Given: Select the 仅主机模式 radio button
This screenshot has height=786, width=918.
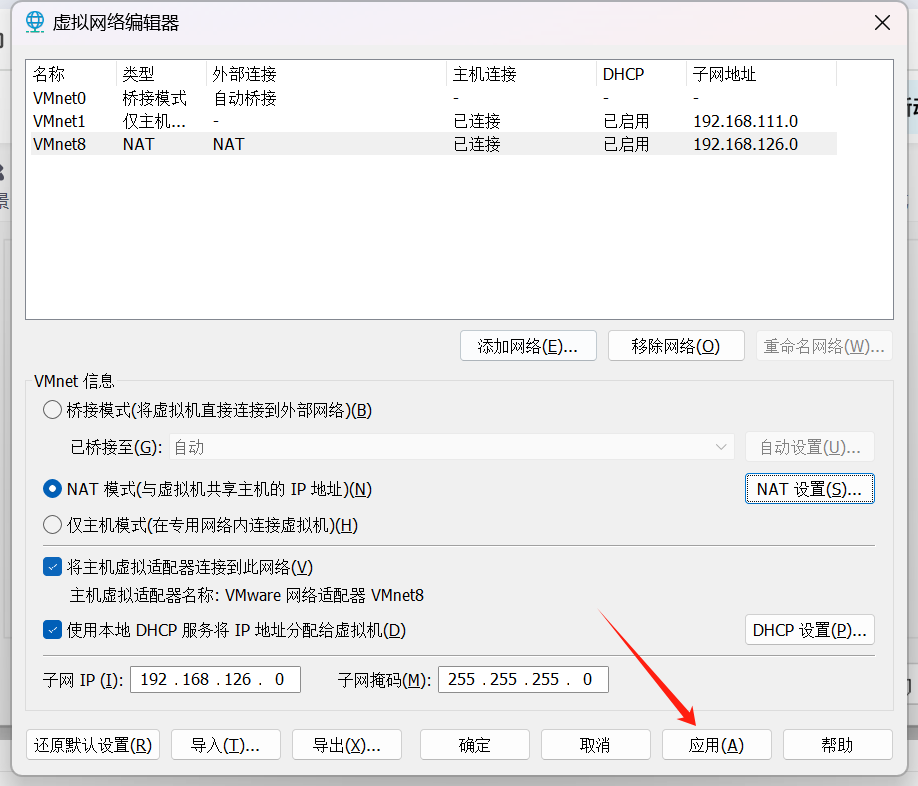Looking at the screenshot, I should 52,524.
